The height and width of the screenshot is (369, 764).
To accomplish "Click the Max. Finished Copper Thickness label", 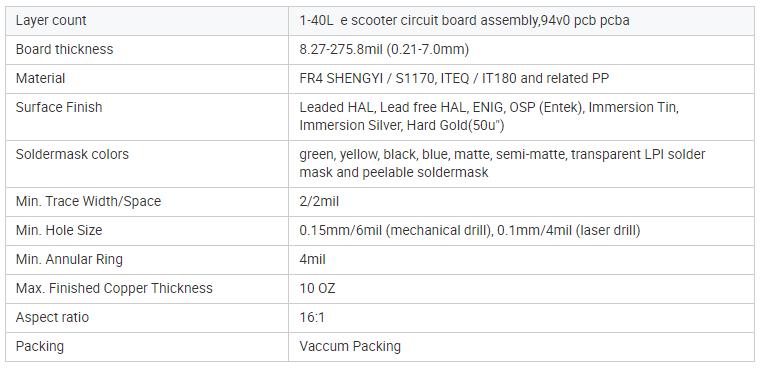I will click(114, 288).
